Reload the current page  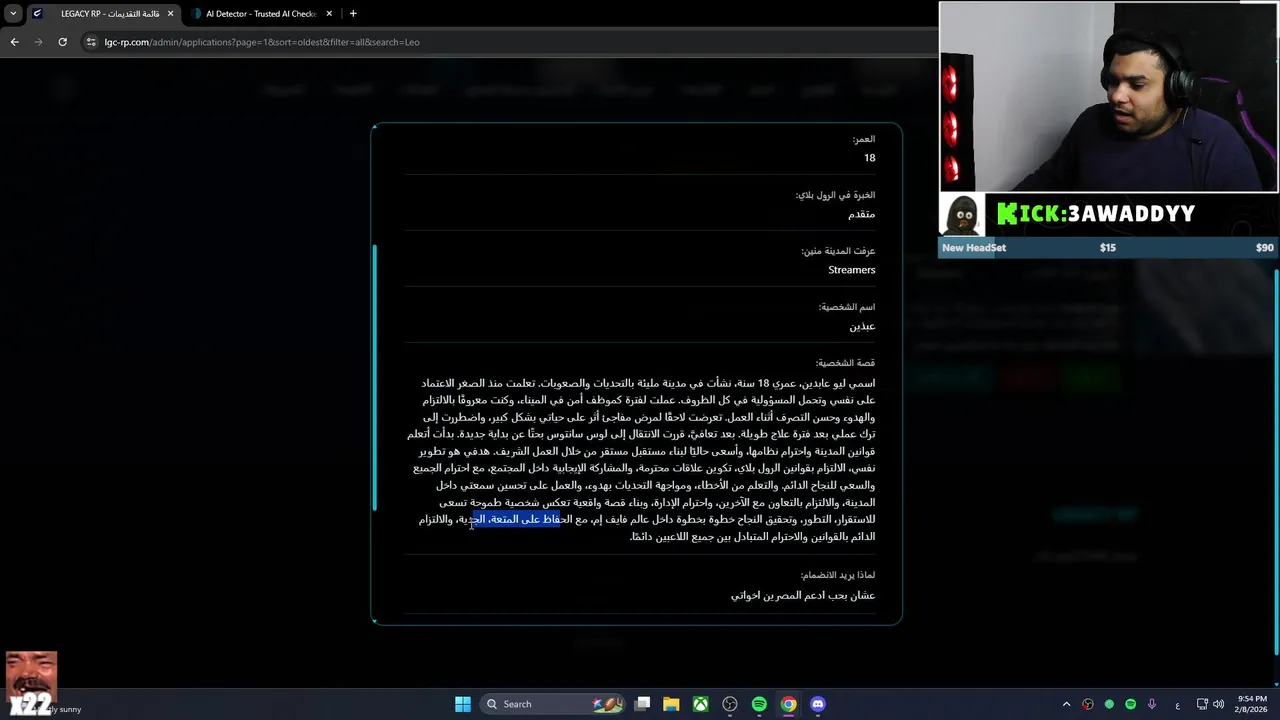62,42
